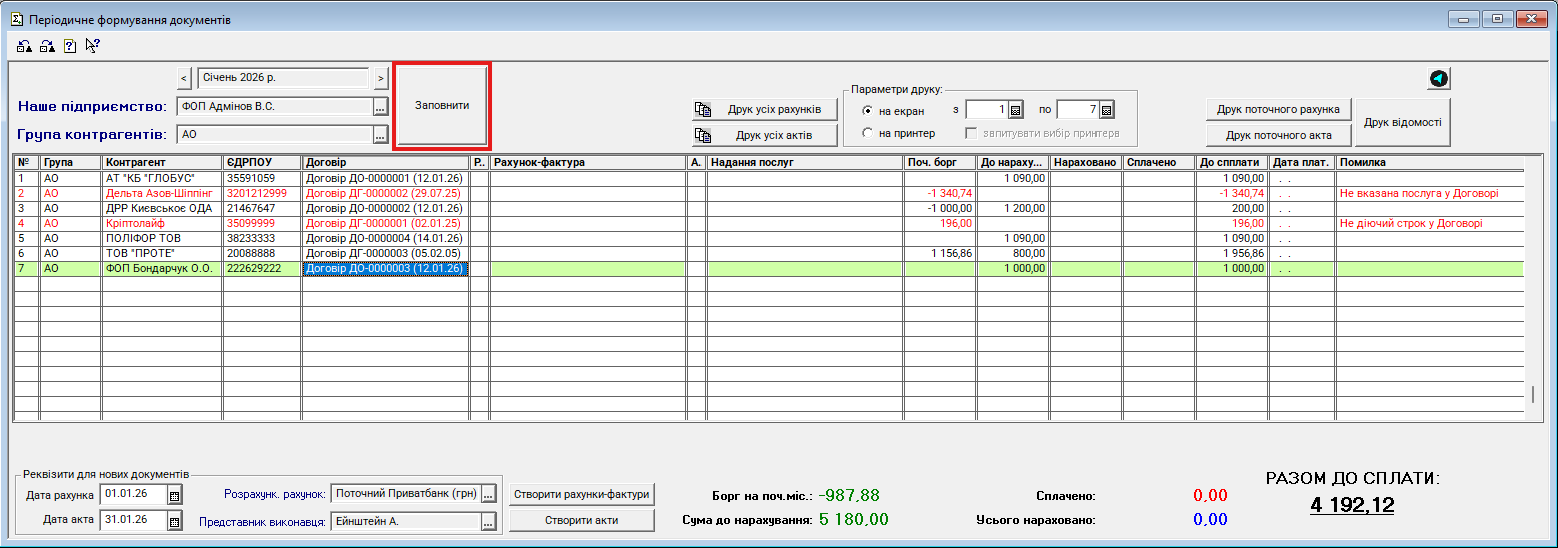
Task: Open the Наше підприємство selection list
Action: coord(380,106)
